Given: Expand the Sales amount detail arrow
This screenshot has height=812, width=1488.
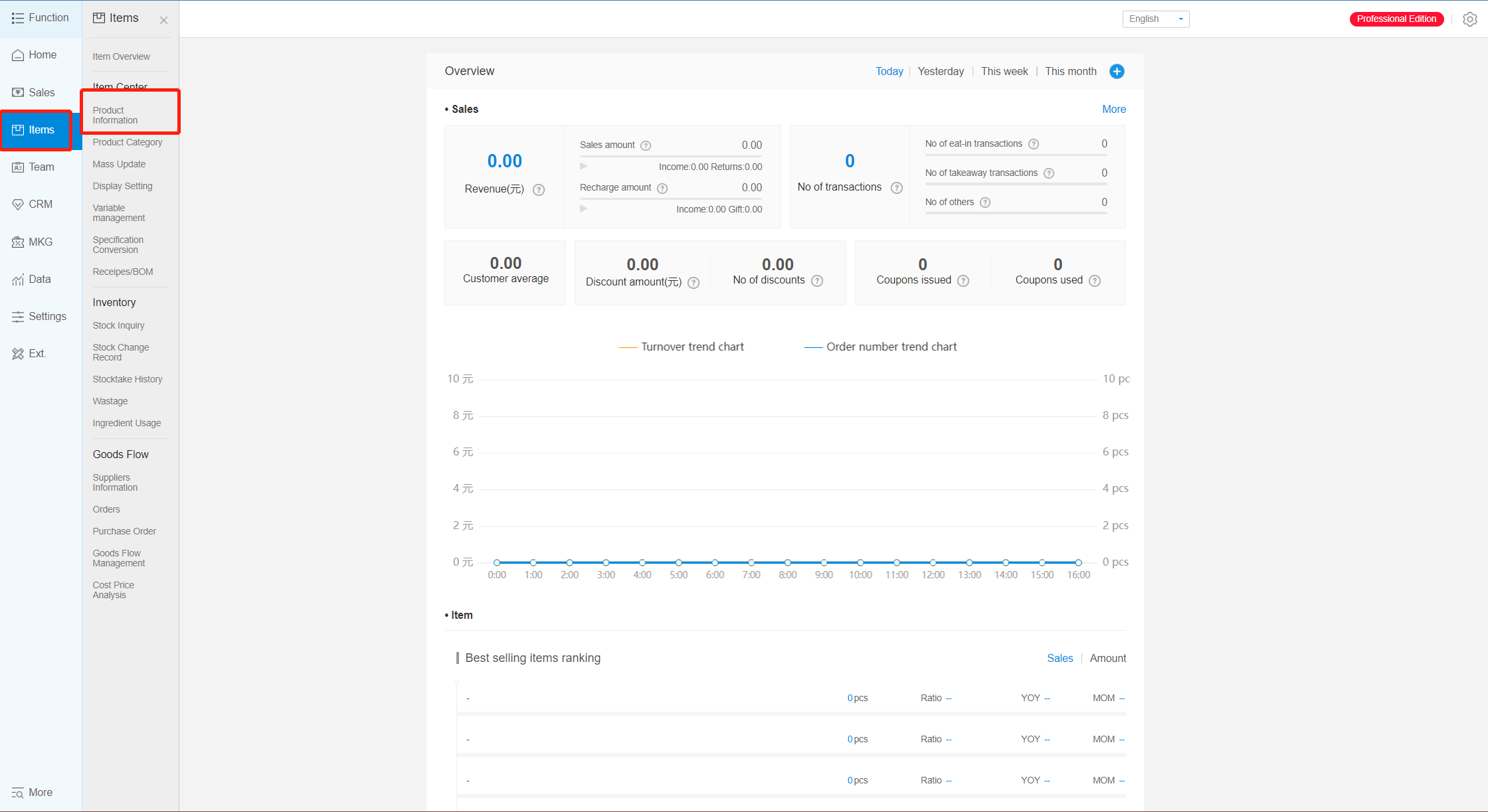Looking at the screenshot, I should [x=583, y=166].
